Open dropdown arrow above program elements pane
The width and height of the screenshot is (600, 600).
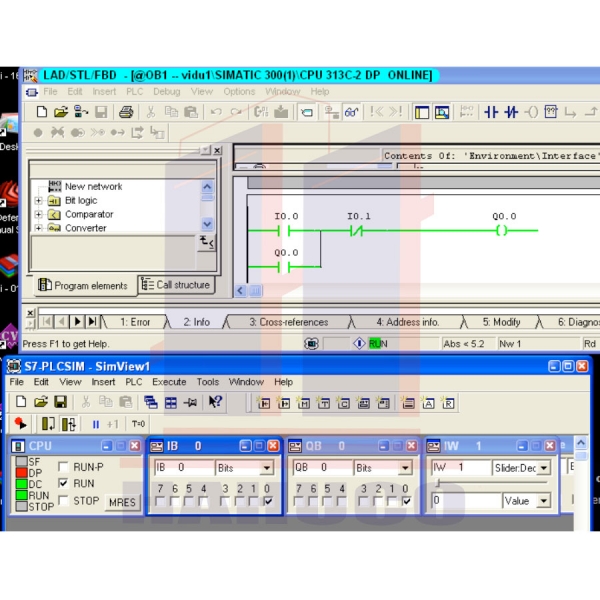pyautogui.click(x=206, y=150)
